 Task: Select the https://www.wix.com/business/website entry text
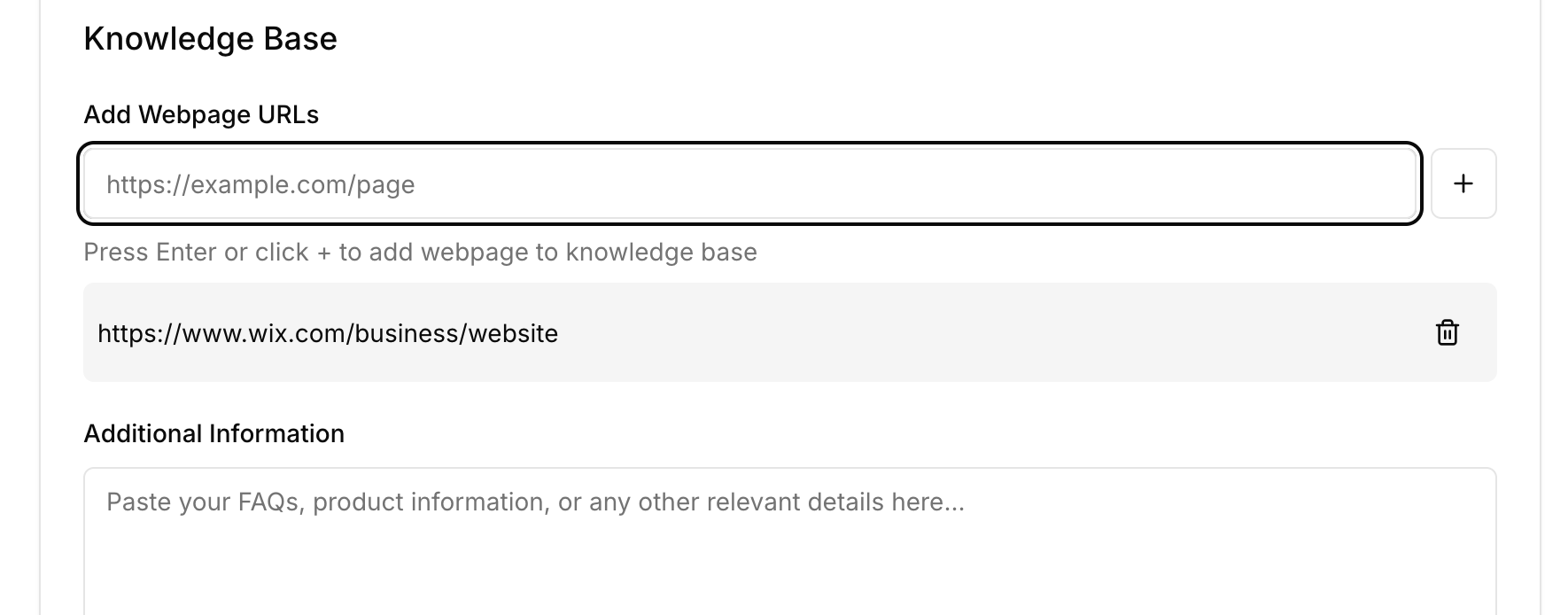328,333
